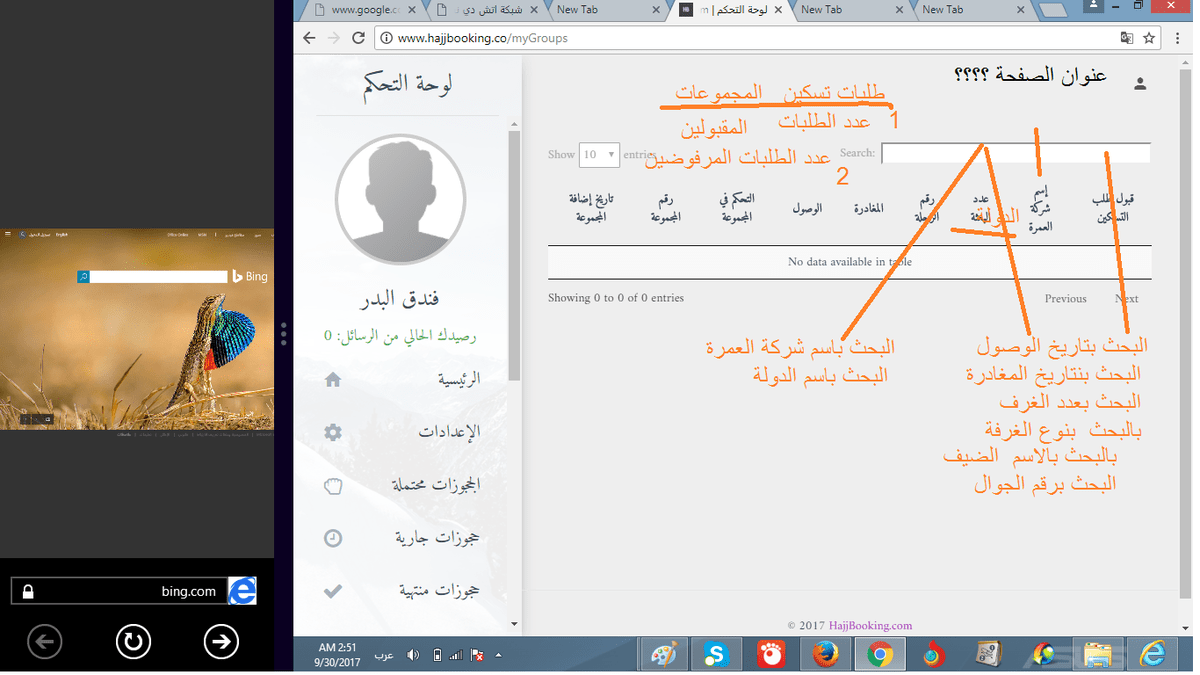The height and width of the screenshot is (675, 1200).
Task: Click the checkmark icon beside حجوزات منتهية
Action: click(x=332, y=590)
